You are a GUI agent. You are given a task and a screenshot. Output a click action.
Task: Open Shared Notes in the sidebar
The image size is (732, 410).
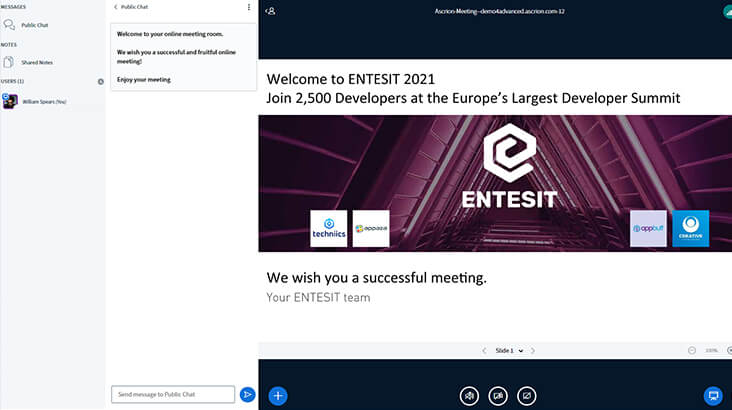tap(36, 62)
